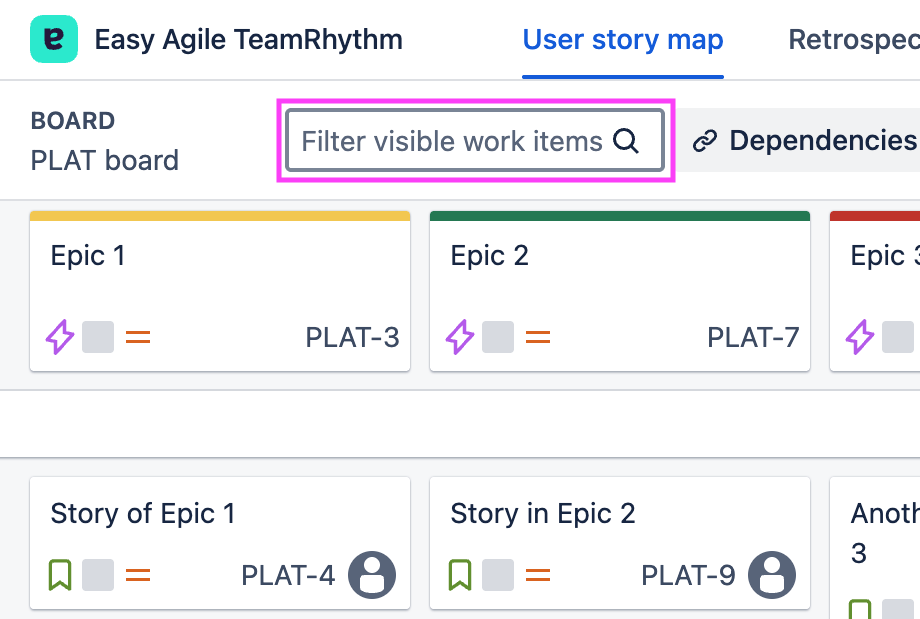The height and width of the screenshot is (619, 920).
Task: Open the PLAT-7 issue key link
Action: pyautogui.click(x=753, y=338)
